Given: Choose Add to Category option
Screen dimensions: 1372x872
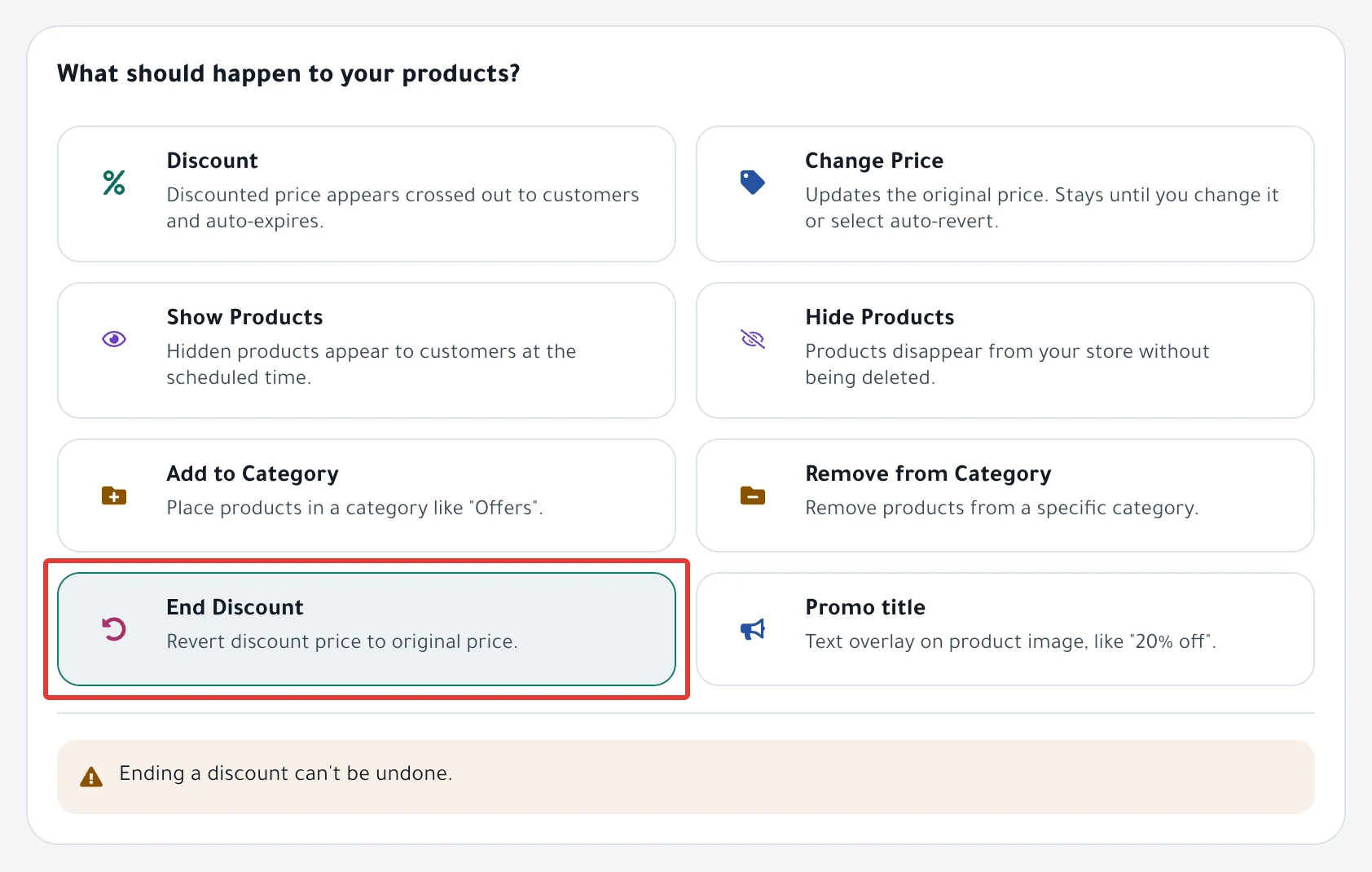Looking at the screenshot, I should (x=367, y=495).
